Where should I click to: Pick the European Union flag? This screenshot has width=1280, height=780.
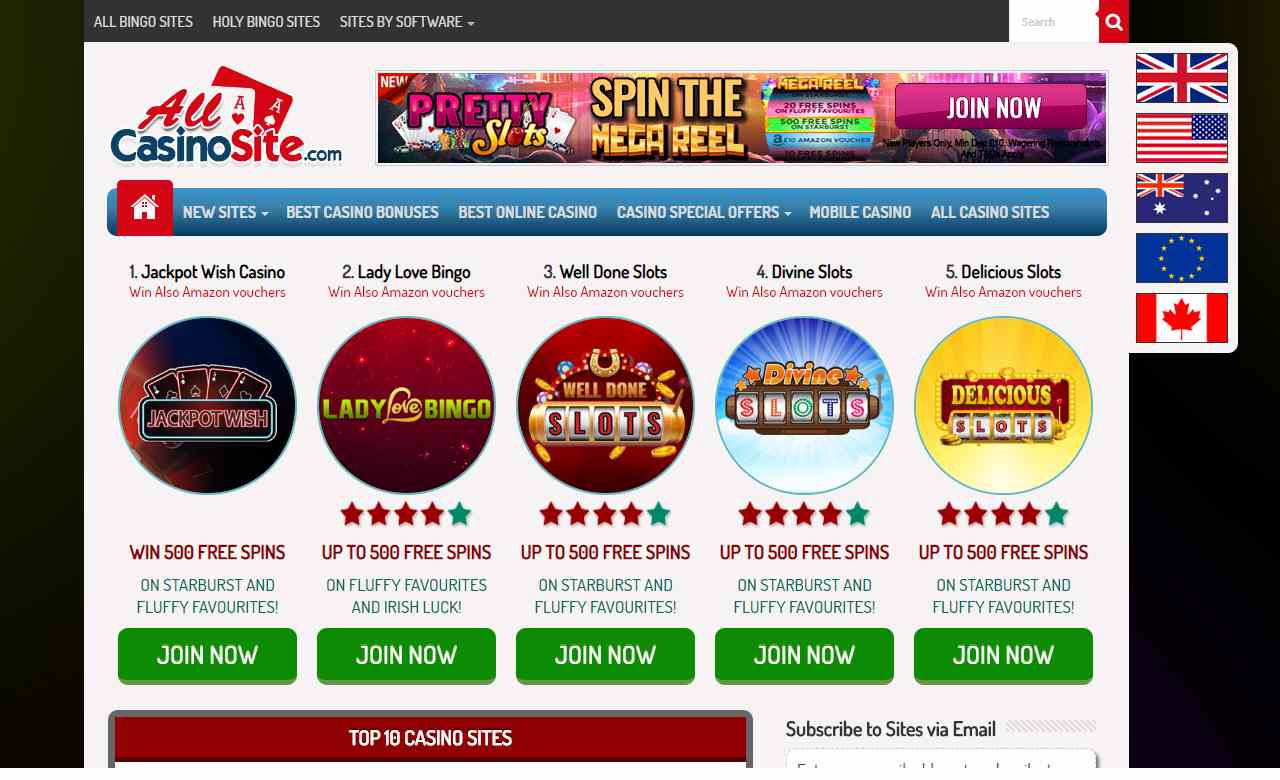tap(1182, 258)
